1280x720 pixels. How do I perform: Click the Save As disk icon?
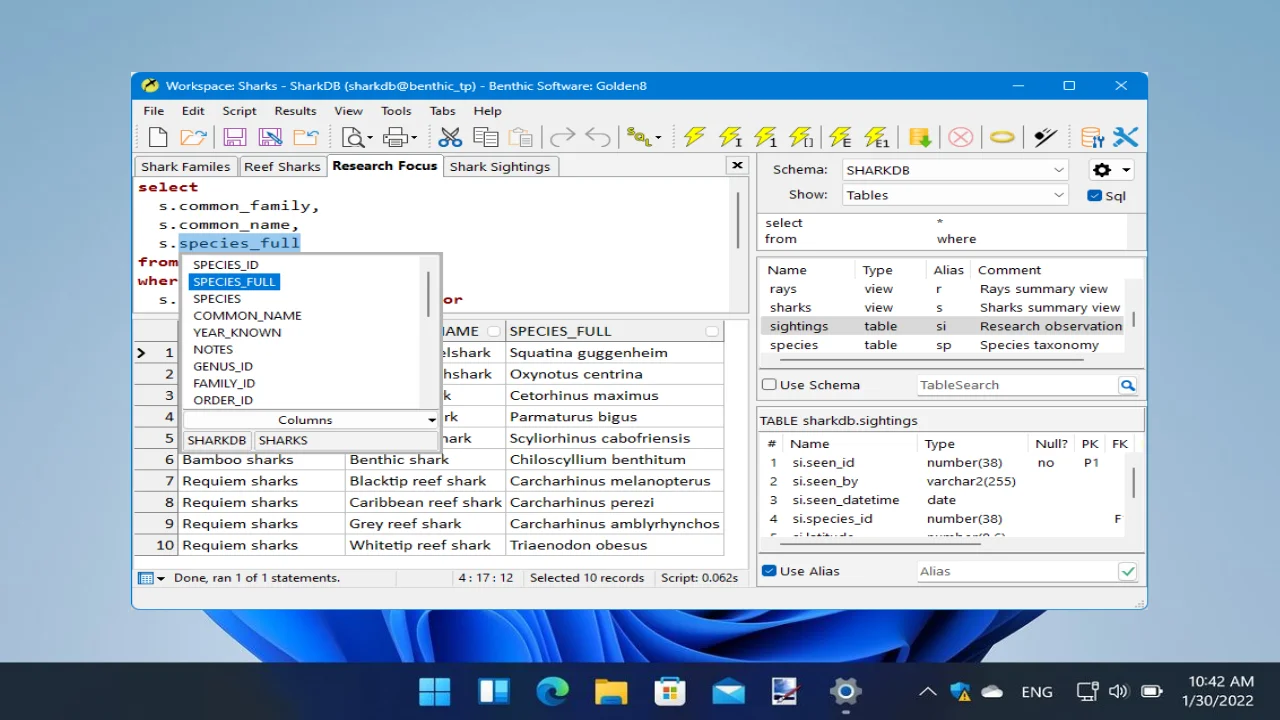[270, 137]
